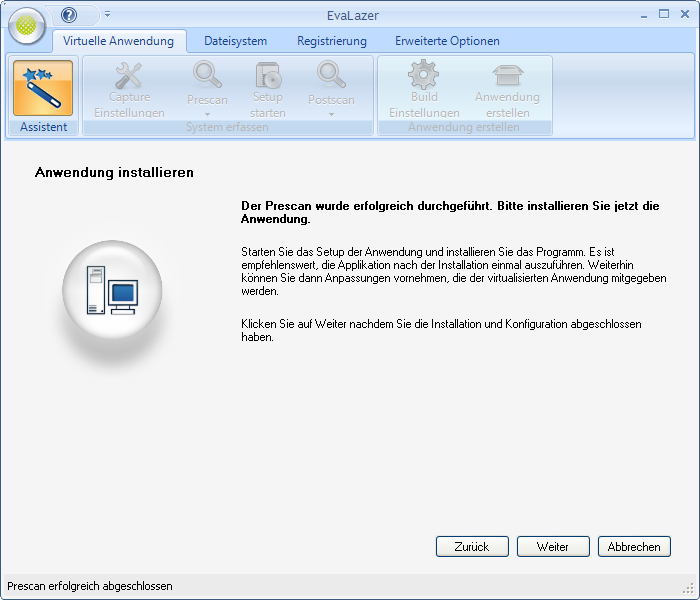
Task: Click the blue help question-mark icon
Action: coord(69,15)
